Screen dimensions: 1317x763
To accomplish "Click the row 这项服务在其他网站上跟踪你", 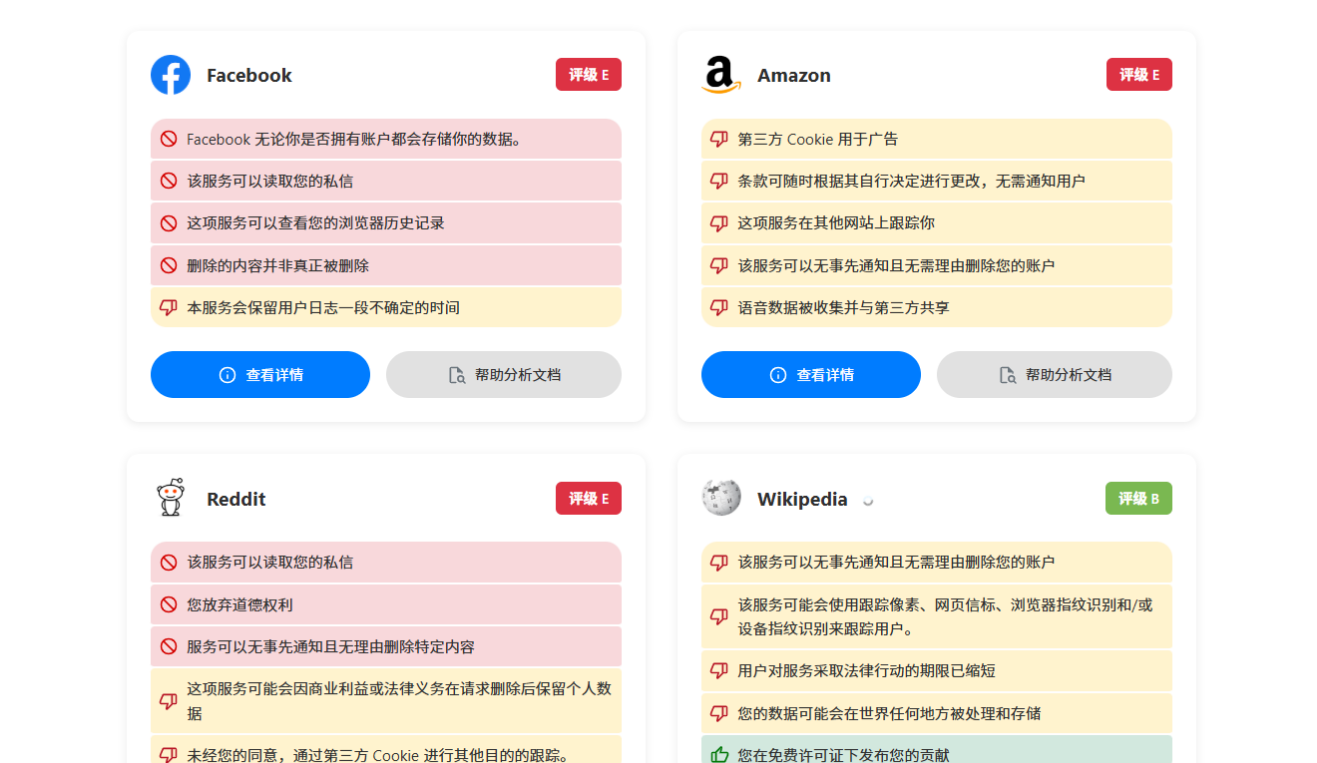I will point(937,223).
